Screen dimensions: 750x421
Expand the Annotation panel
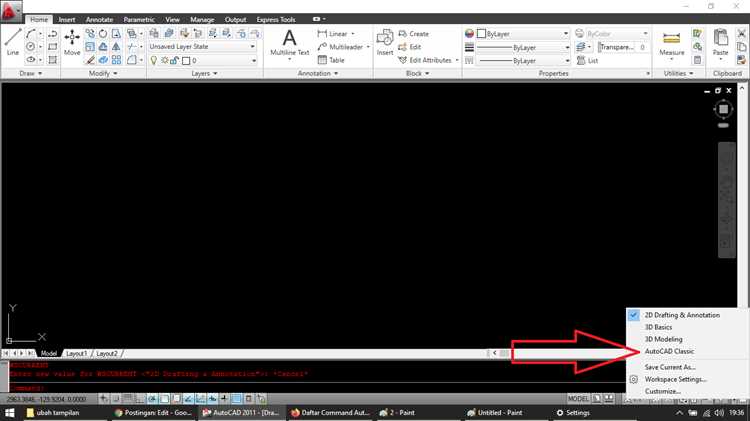[318, 74]
